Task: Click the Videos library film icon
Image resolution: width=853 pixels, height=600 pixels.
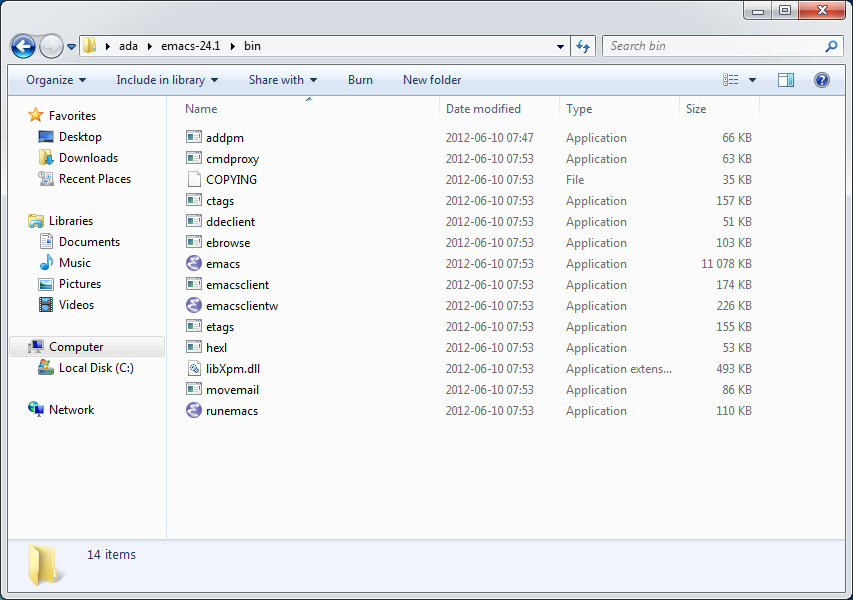Action: [x=46, y=305]
